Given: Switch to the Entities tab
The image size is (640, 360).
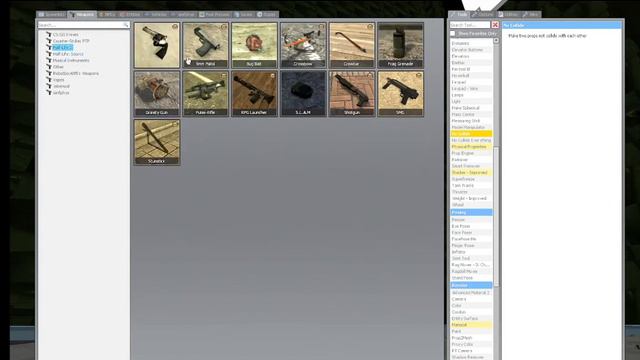Looking at the screenshot, I should pyautogui.click(x=130, y=14).
